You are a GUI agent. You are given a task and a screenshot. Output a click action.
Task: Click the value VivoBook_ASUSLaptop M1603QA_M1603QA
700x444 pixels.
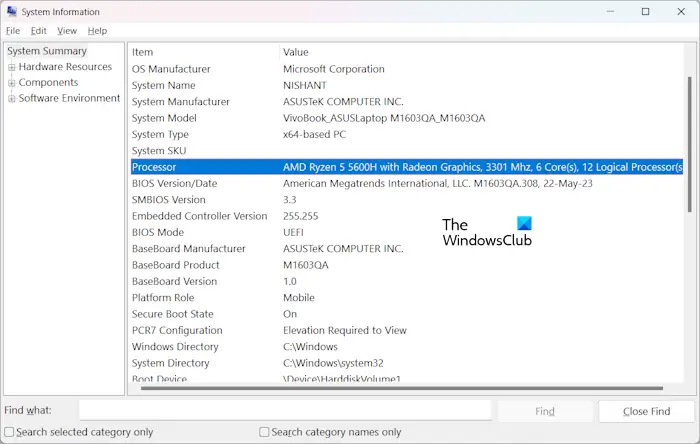384,118
